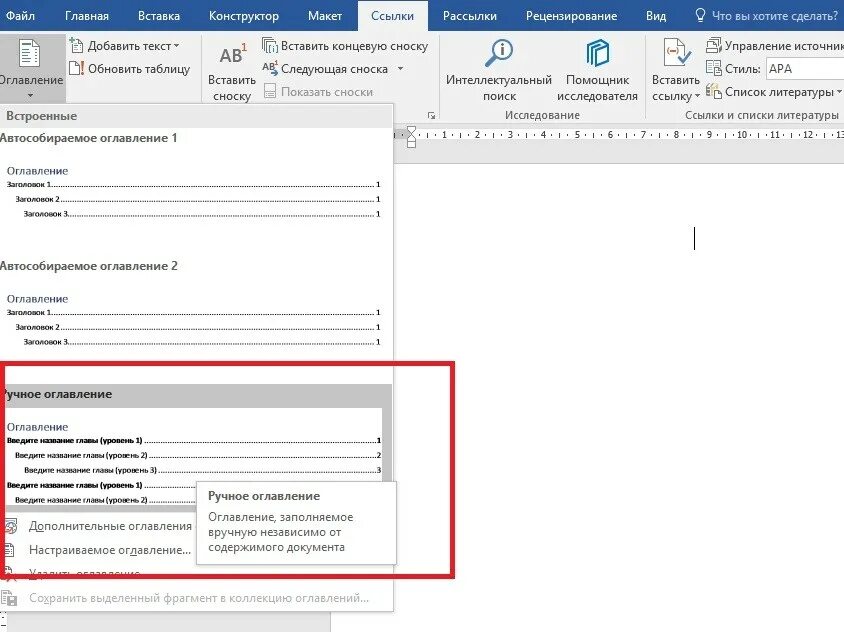This screenshot has height=632, width=844.
Task: Expand the Список литературы dropdown arrow
Action: (x=839, y=92)
